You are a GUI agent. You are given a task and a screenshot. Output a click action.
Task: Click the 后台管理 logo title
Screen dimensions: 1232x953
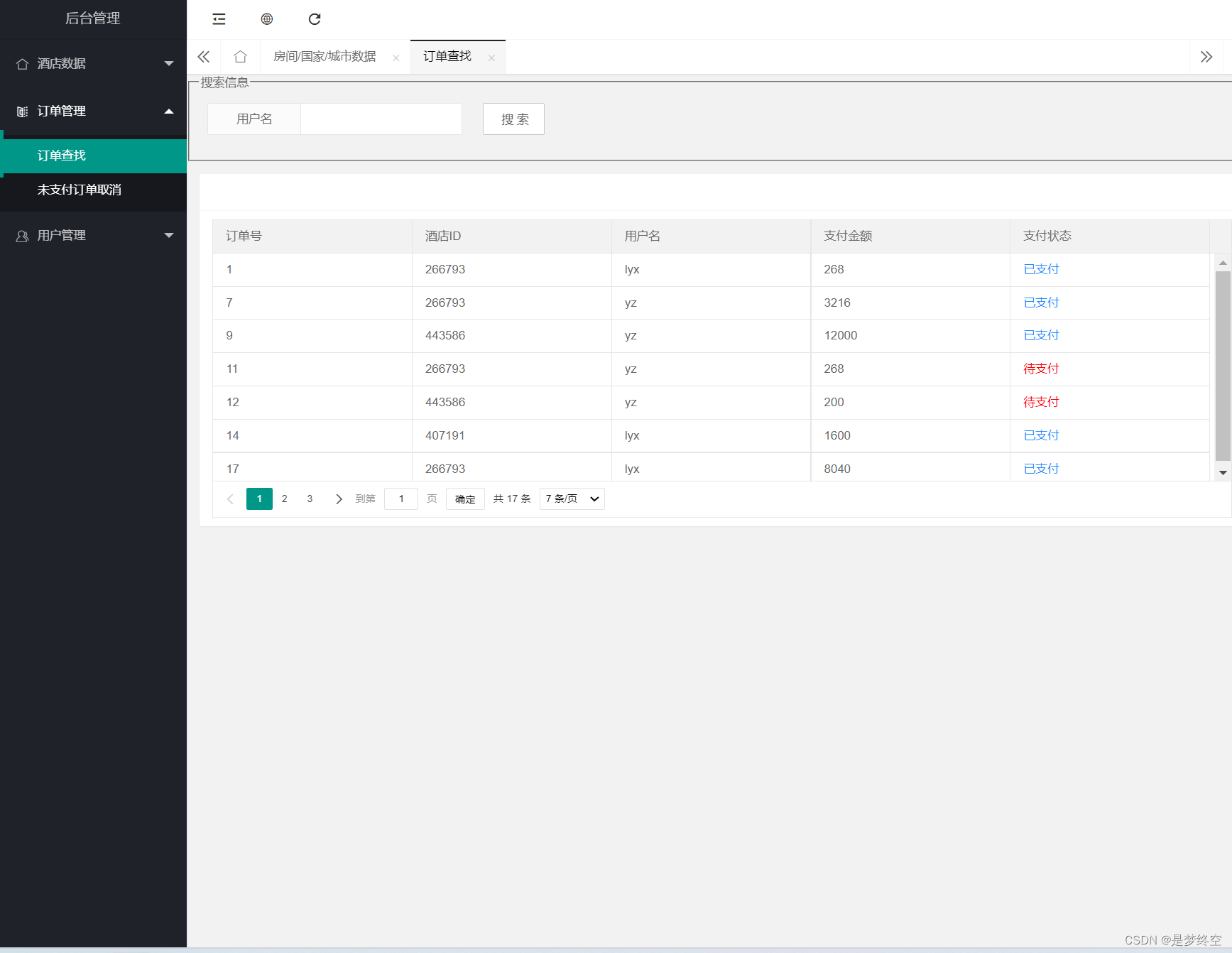tap(93, 18)
